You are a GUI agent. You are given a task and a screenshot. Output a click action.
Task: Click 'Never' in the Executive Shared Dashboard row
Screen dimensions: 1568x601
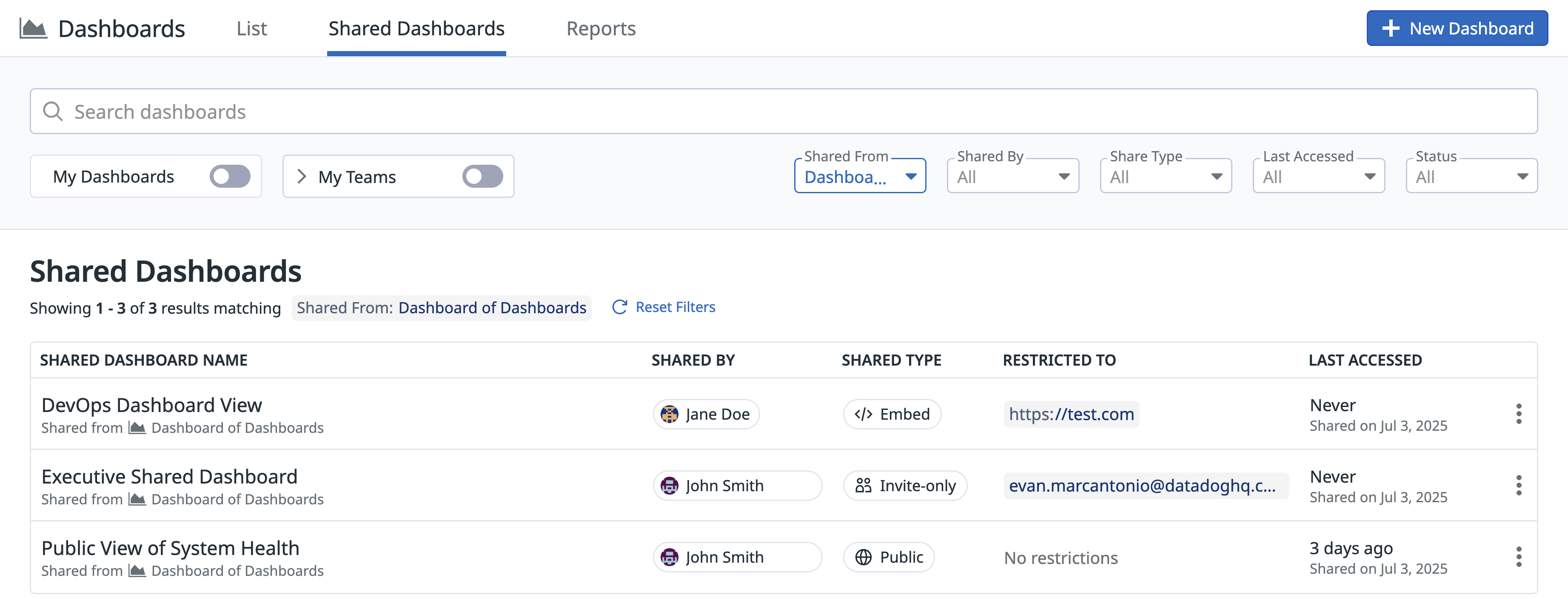click(x=1332, y=476)
